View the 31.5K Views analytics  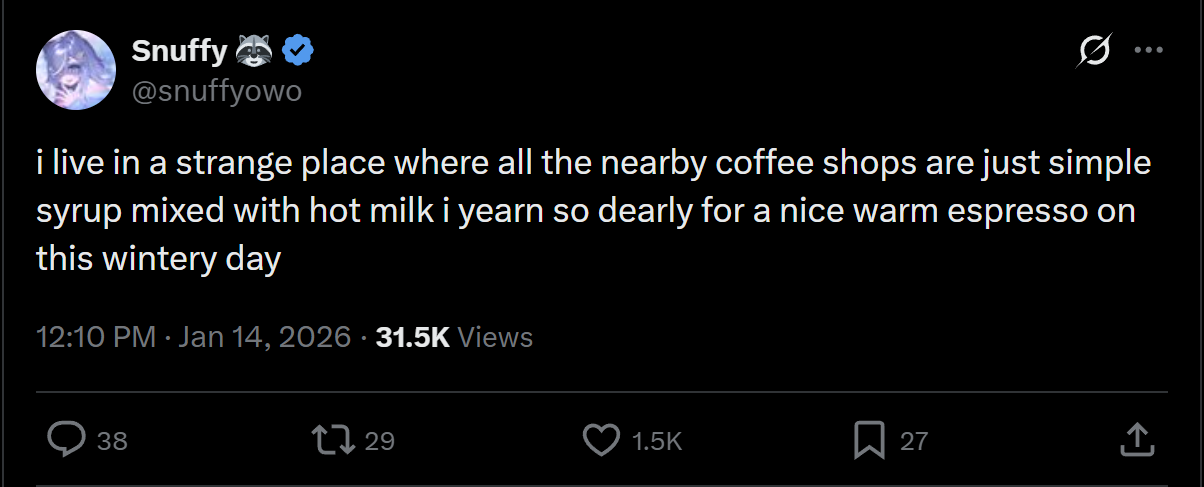(454, 337)
